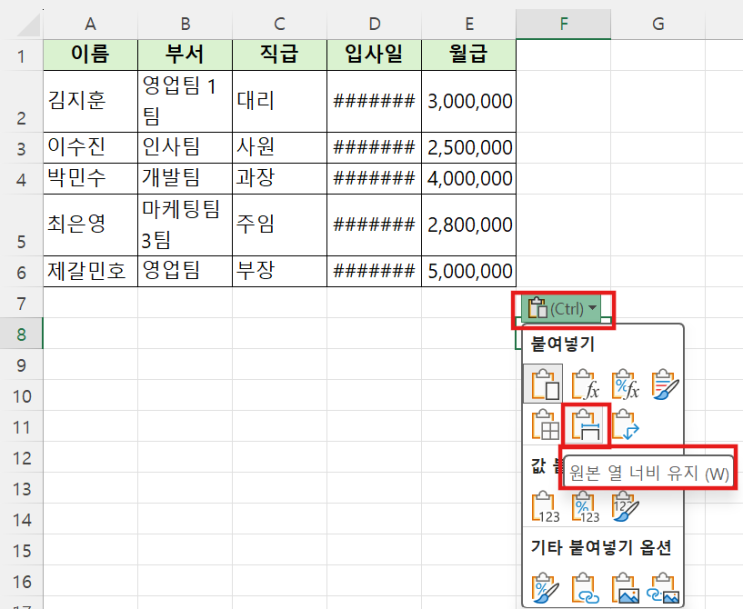Select the Transpose paste icon
743x609 pixels.
pyautogui.click(x=625, y=425)
